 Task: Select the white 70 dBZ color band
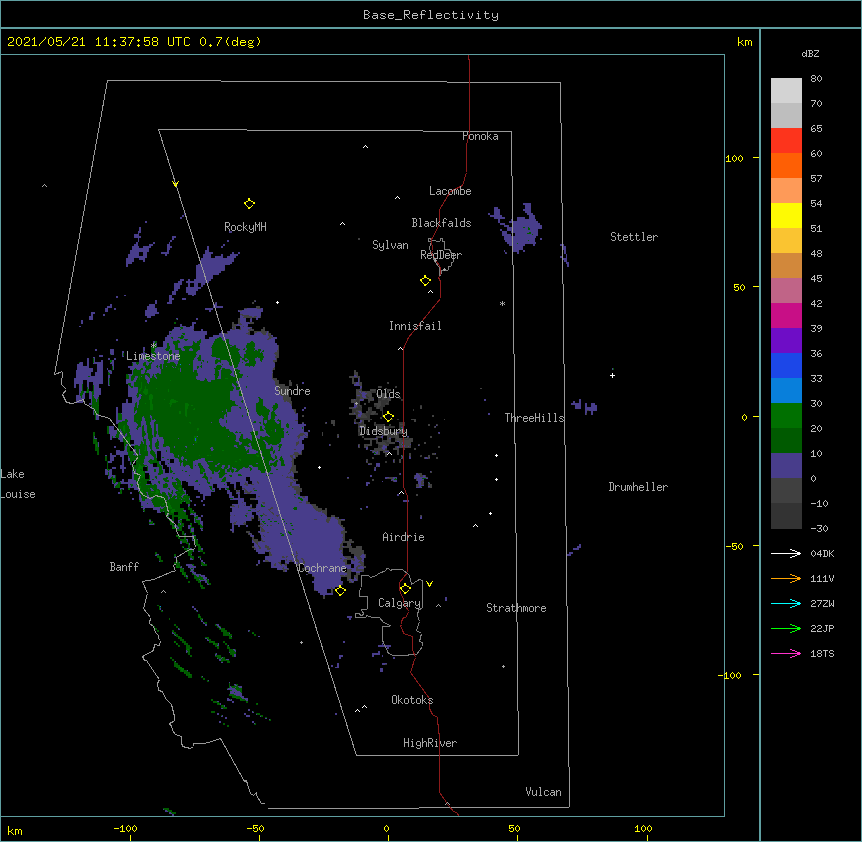[x=786, y=91]
